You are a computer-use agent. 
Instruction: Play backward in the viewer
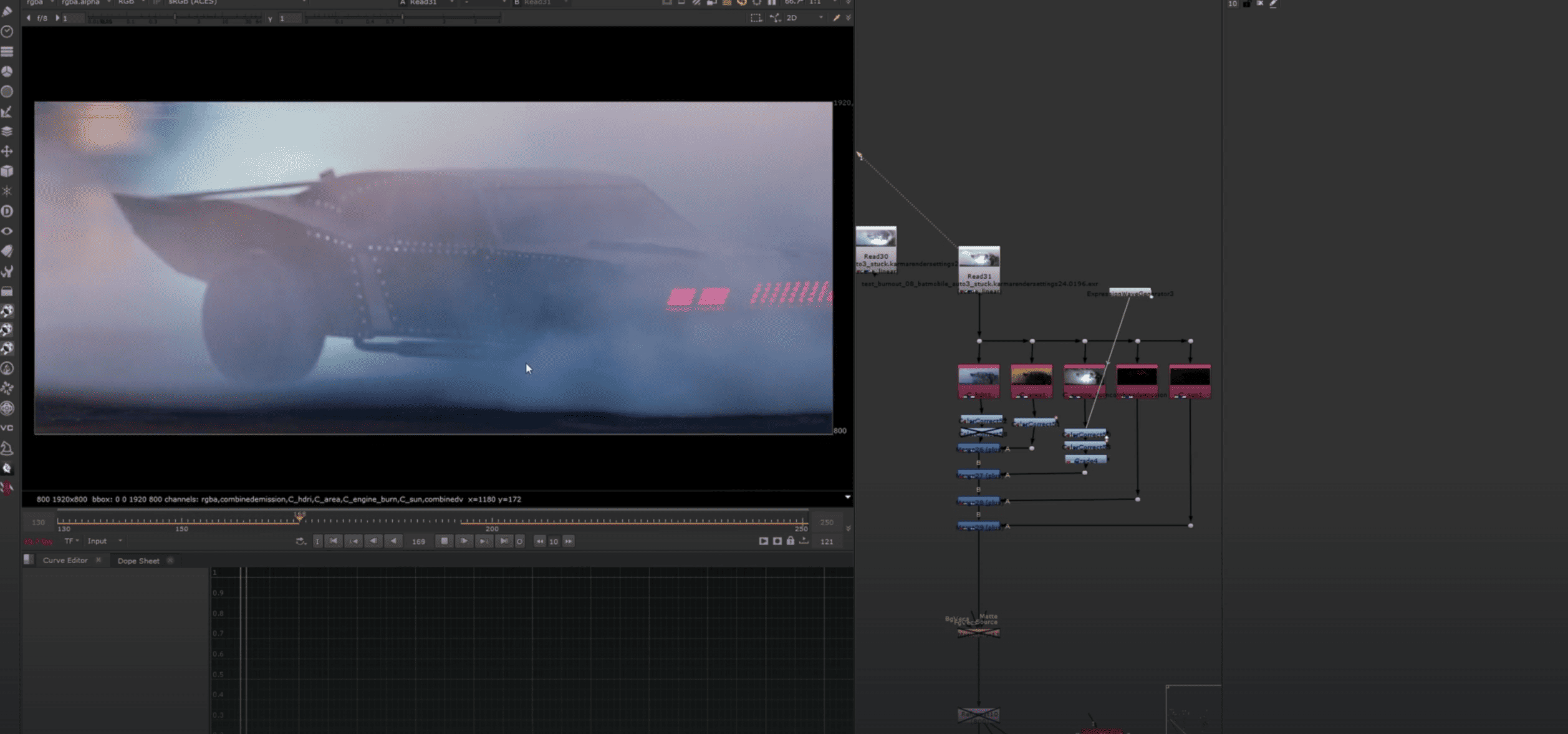coord(394,541)
